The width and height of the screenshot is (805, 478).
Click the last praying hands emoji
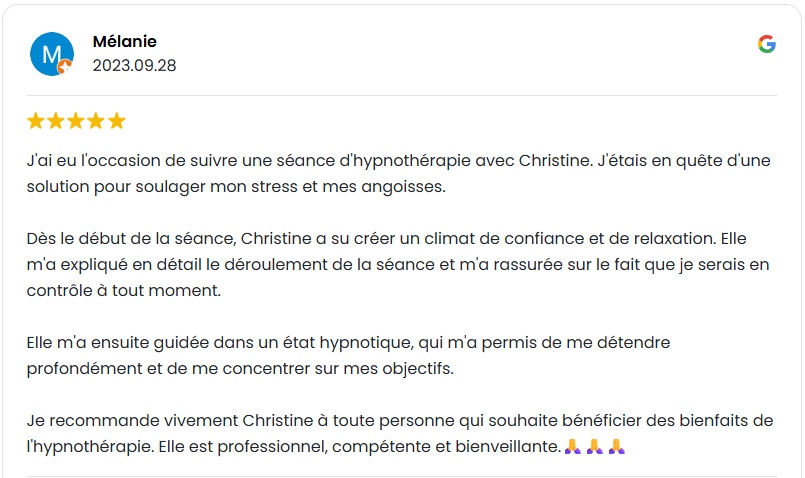click(x=617, y=445)
